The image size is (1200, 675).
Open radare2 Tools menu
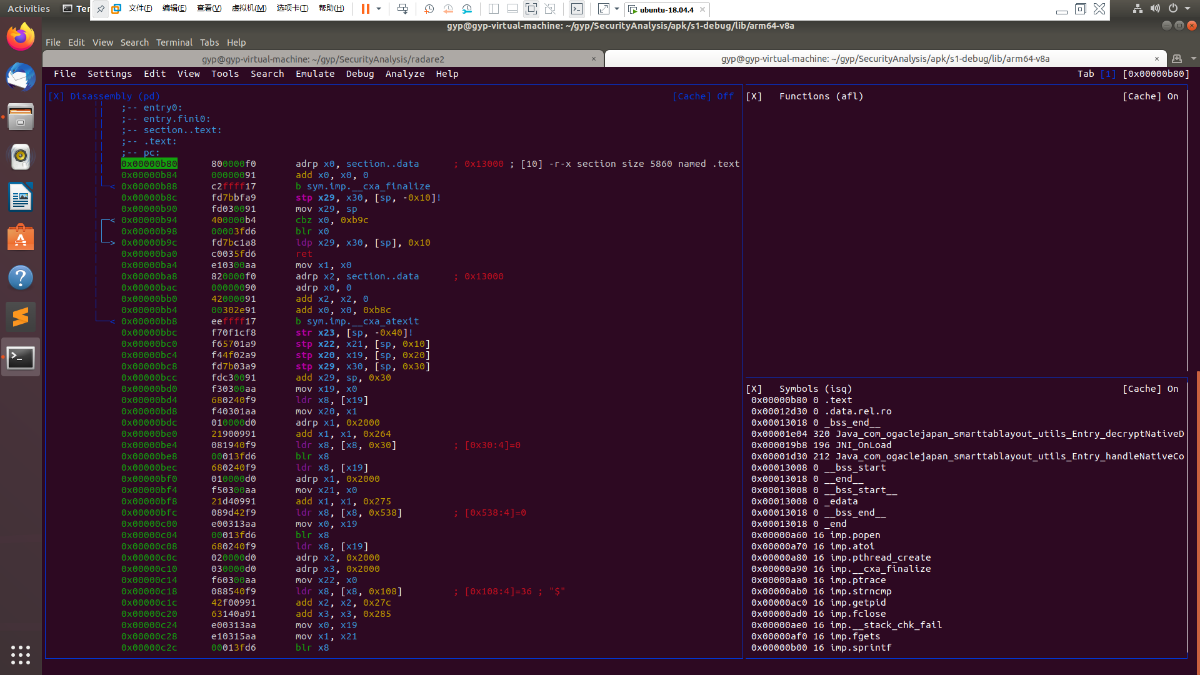[225, 74]
